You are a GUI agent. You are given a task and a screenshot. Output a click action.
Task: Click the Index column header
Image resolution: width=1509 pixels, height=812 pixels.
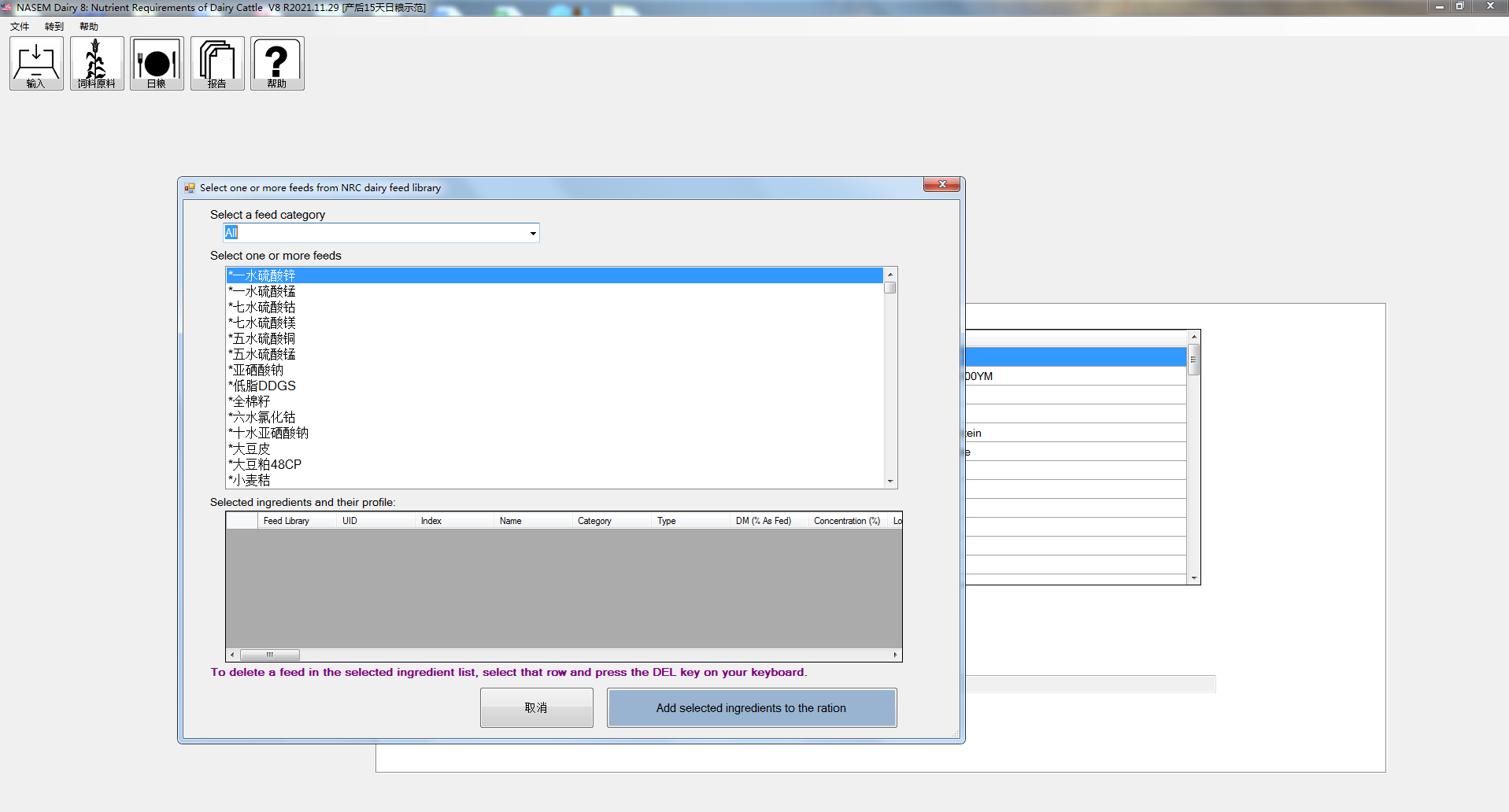click(454, 521)
